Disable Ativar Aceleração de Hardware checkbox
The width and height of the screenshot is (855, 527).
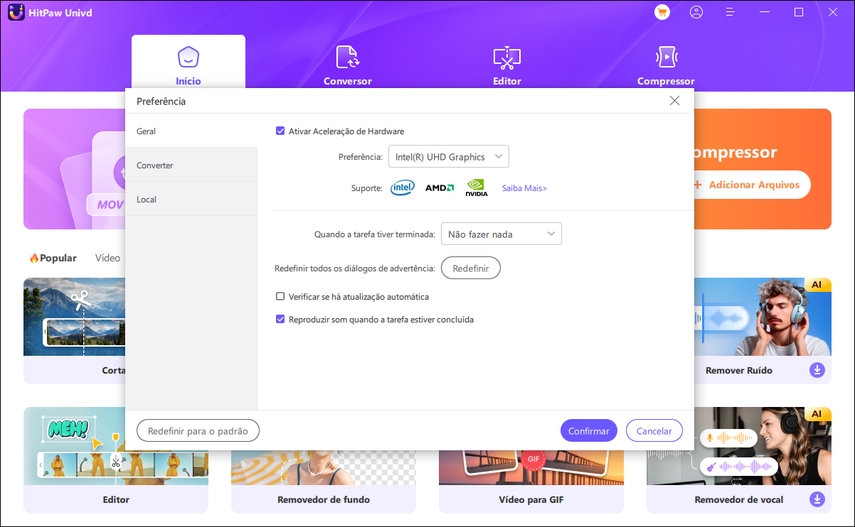click(x=280, y=131)
